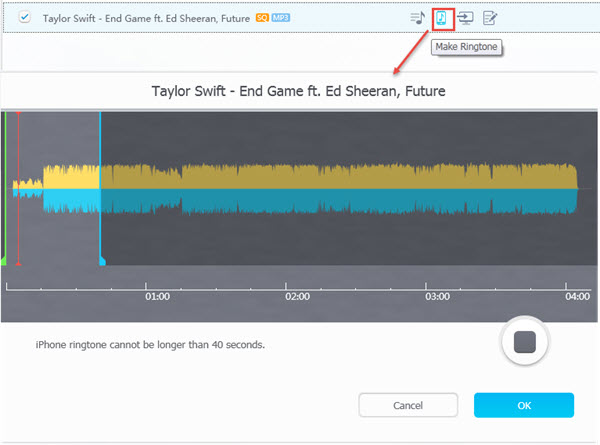Click the 01:00 mark on the timeline ruler
Image resolution: width=600 pixels, height=445 pixels.
157,297
